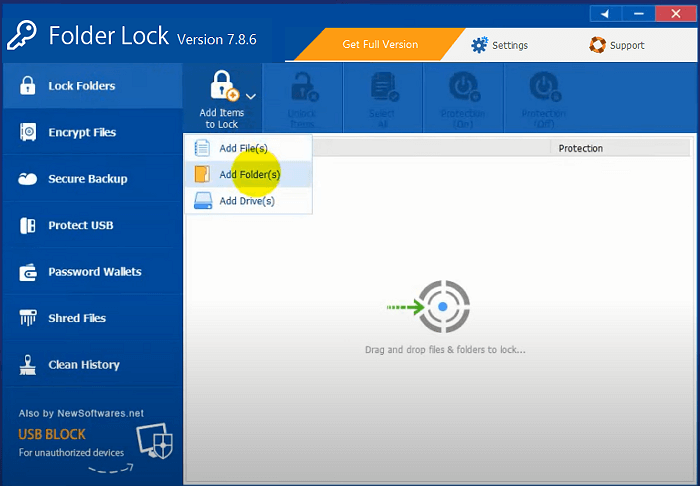
Task: Select Add File(s) from the dropdown menu
Action: [243, 148]
